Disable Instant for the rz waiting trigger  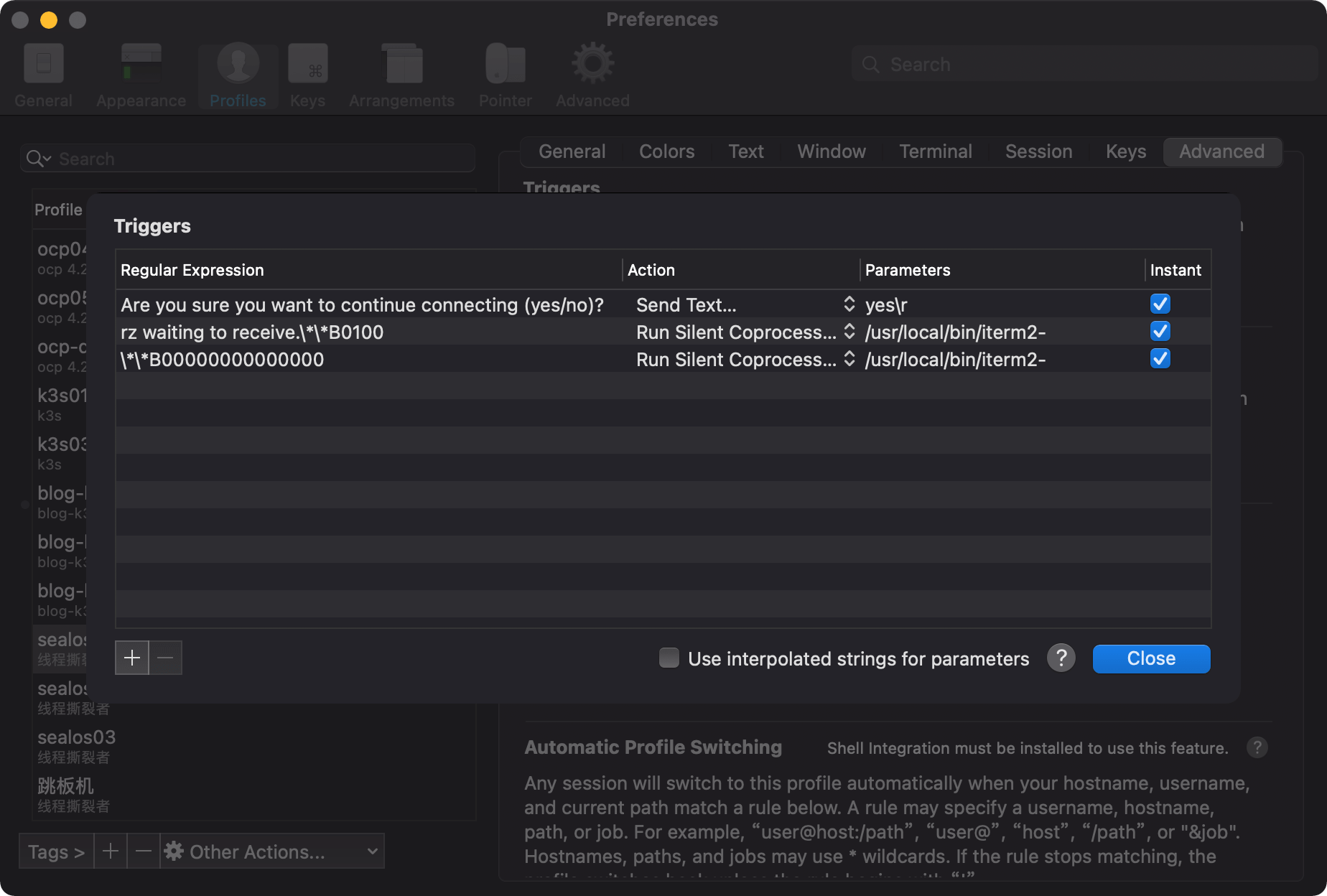(x=1160, y=331)
